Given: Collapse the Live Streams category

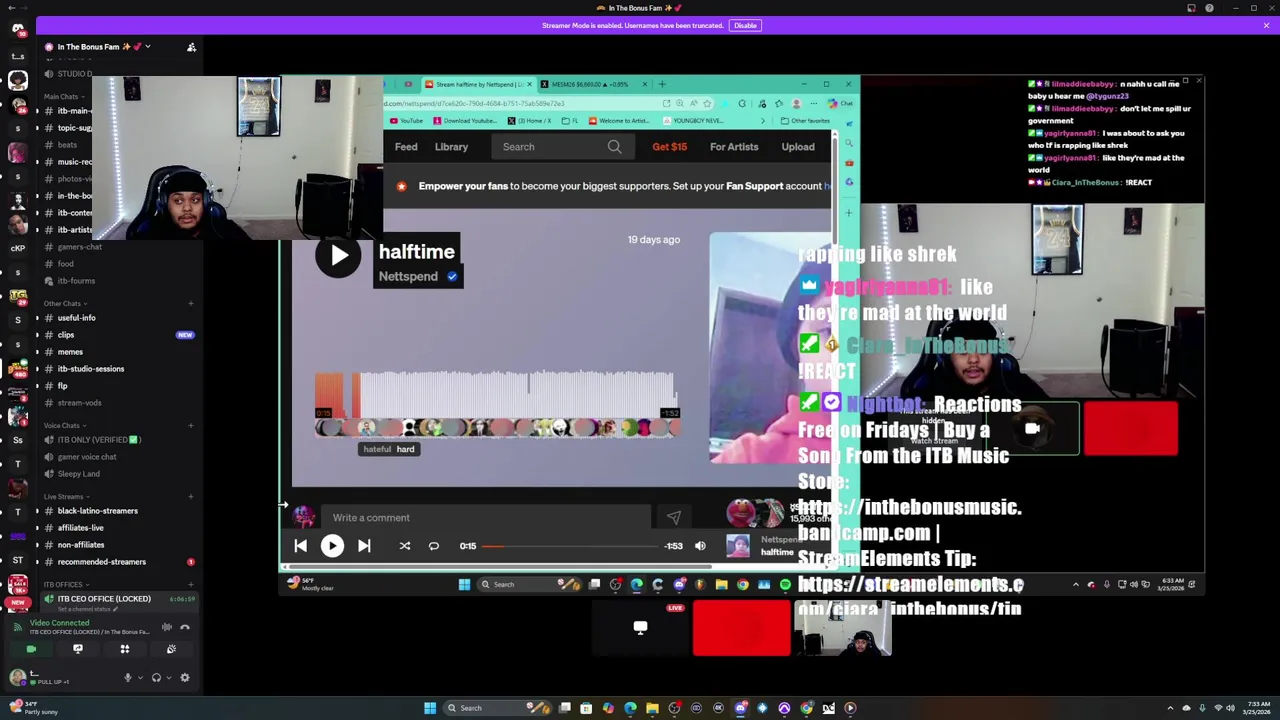Looking at the screenshot, I should point(66,496).
